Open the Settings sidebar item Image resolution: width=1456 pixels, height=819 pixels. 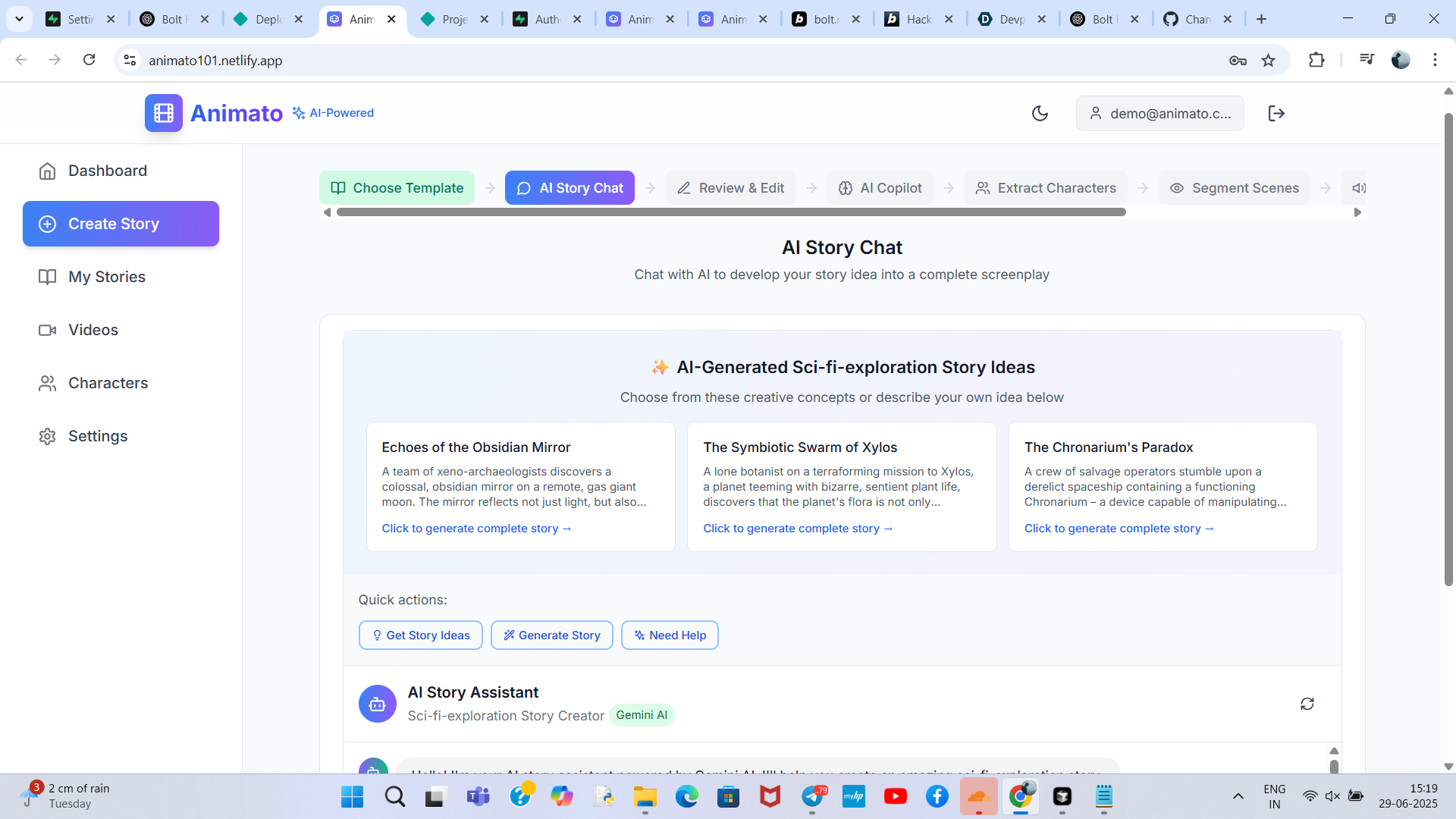pos(98,436)
